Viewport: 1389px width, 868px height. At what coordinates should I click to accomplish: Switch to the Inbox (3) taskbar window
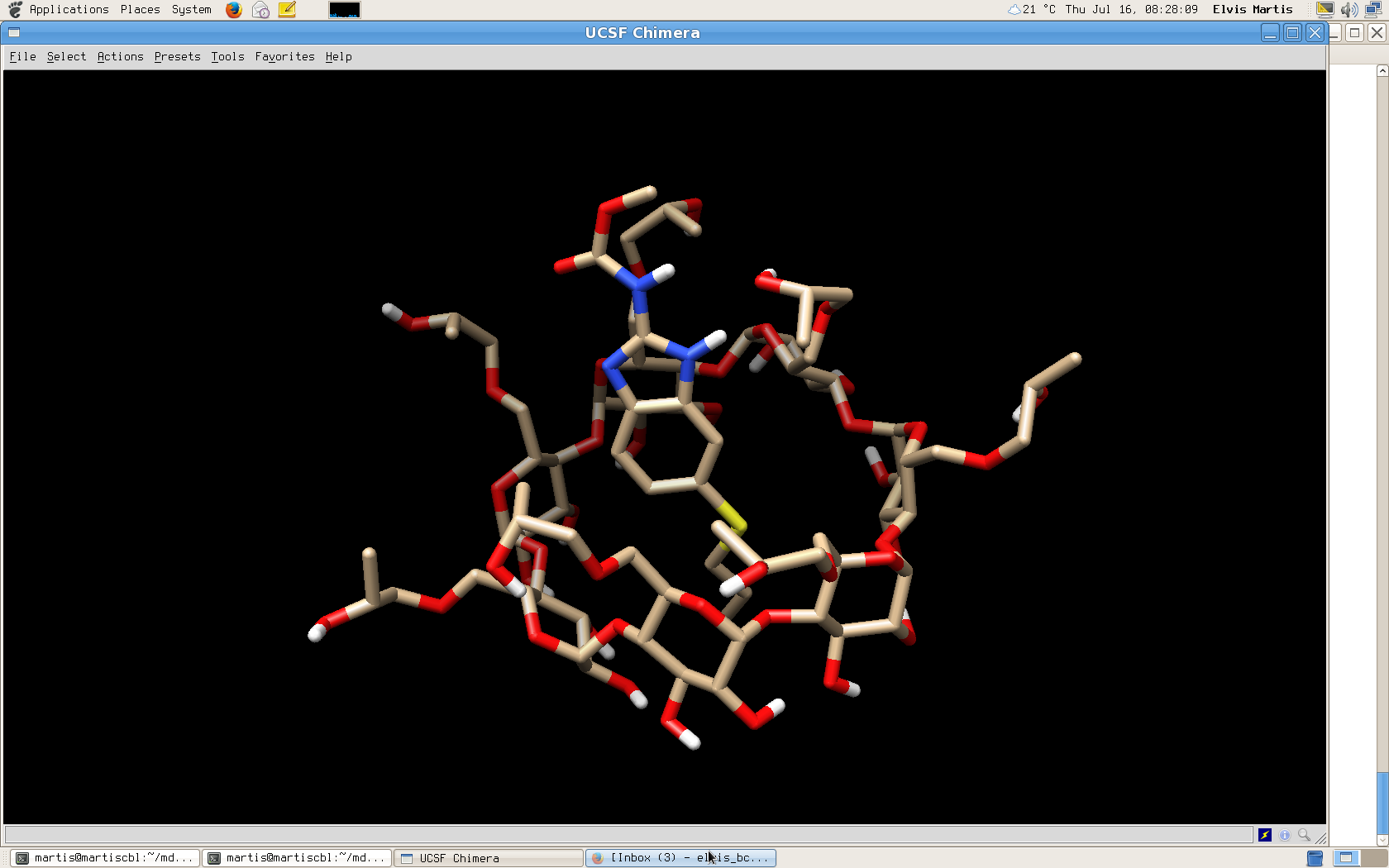coord(680,858)
